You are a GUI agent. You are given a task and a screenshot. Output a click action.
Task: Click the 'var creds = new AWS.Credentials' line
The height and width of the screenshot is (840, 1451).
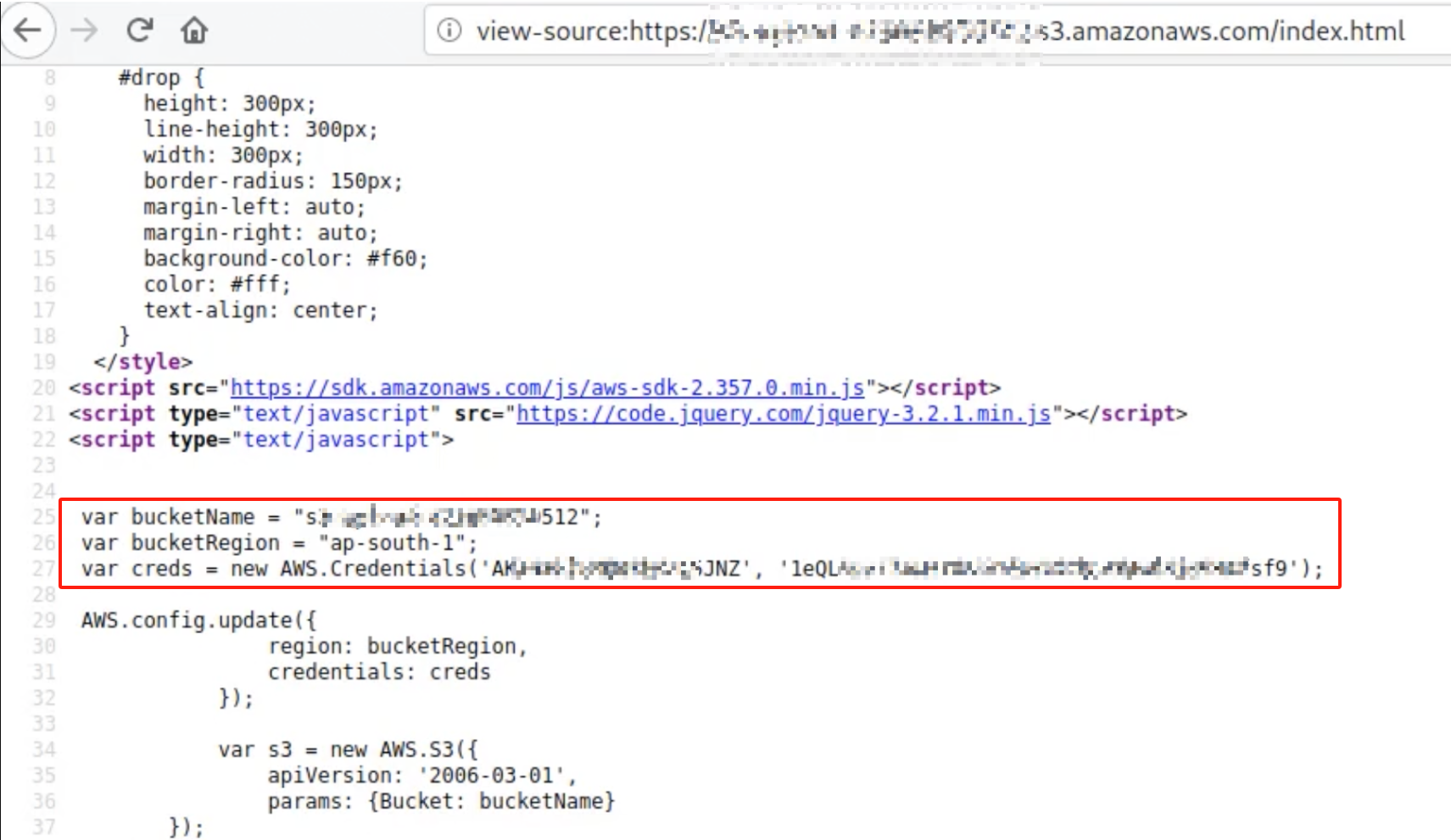(x=702, y=569)
